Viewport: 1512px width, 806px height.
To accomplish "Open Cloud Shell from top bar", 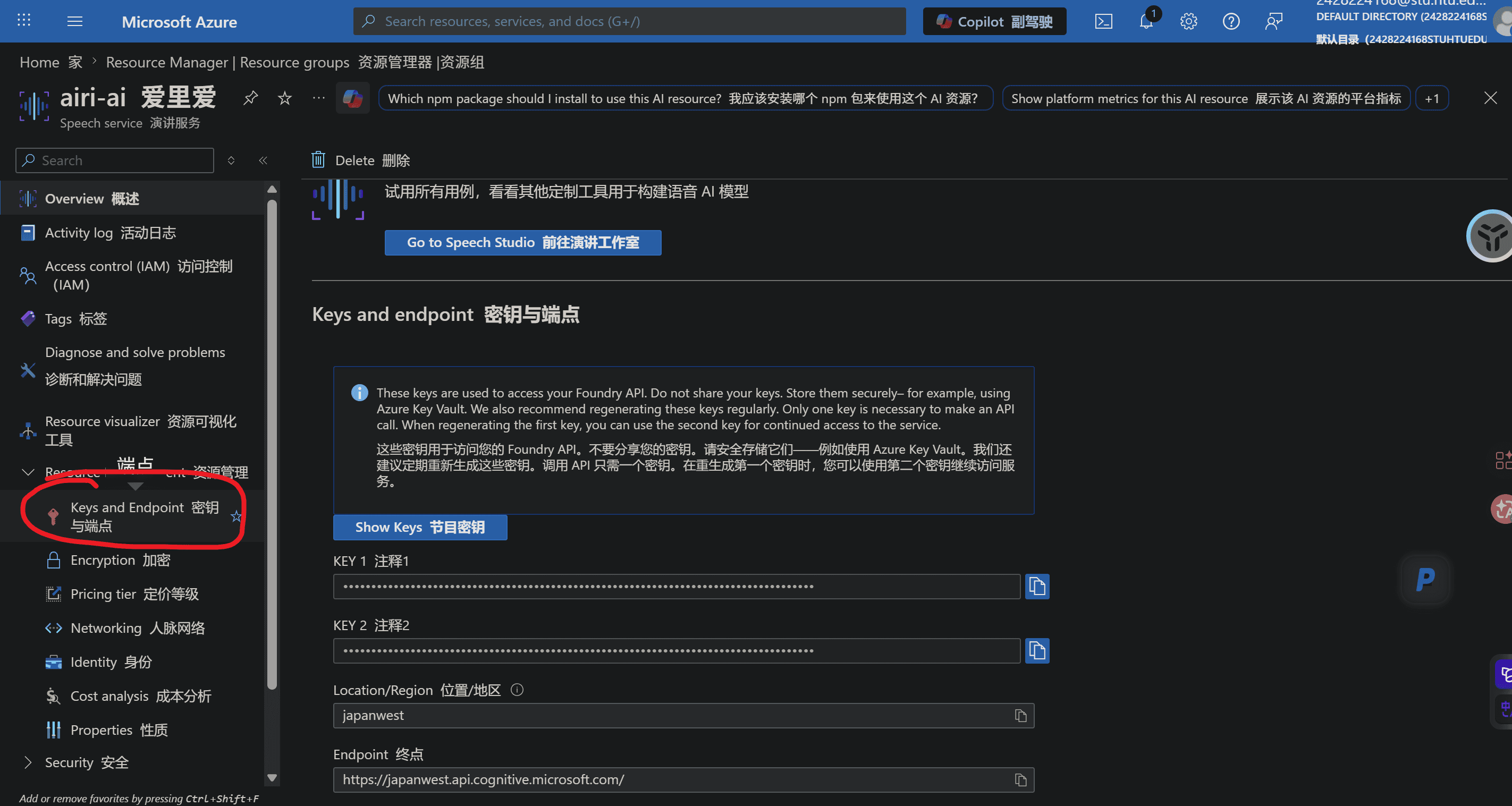I will (1103, 22).
